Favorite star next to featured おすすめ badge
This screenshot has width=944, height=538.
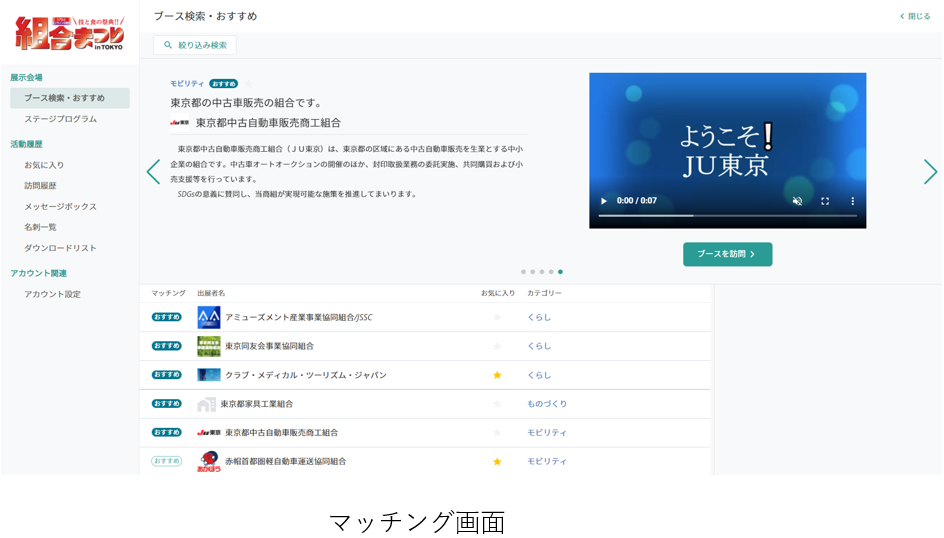point(248,84)
